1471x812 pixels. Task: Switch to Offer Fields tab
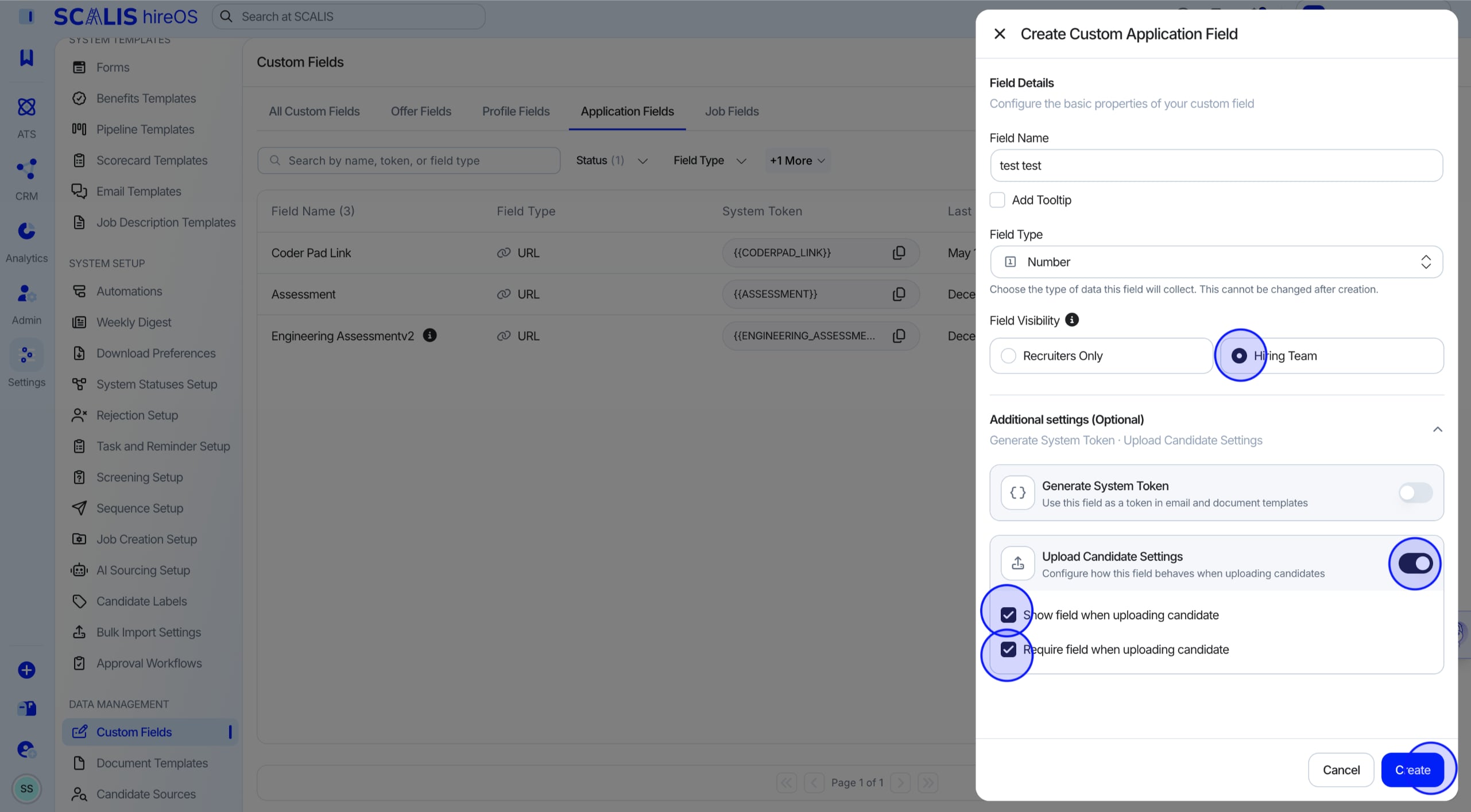pyautogui.click(x=421, y=111)
